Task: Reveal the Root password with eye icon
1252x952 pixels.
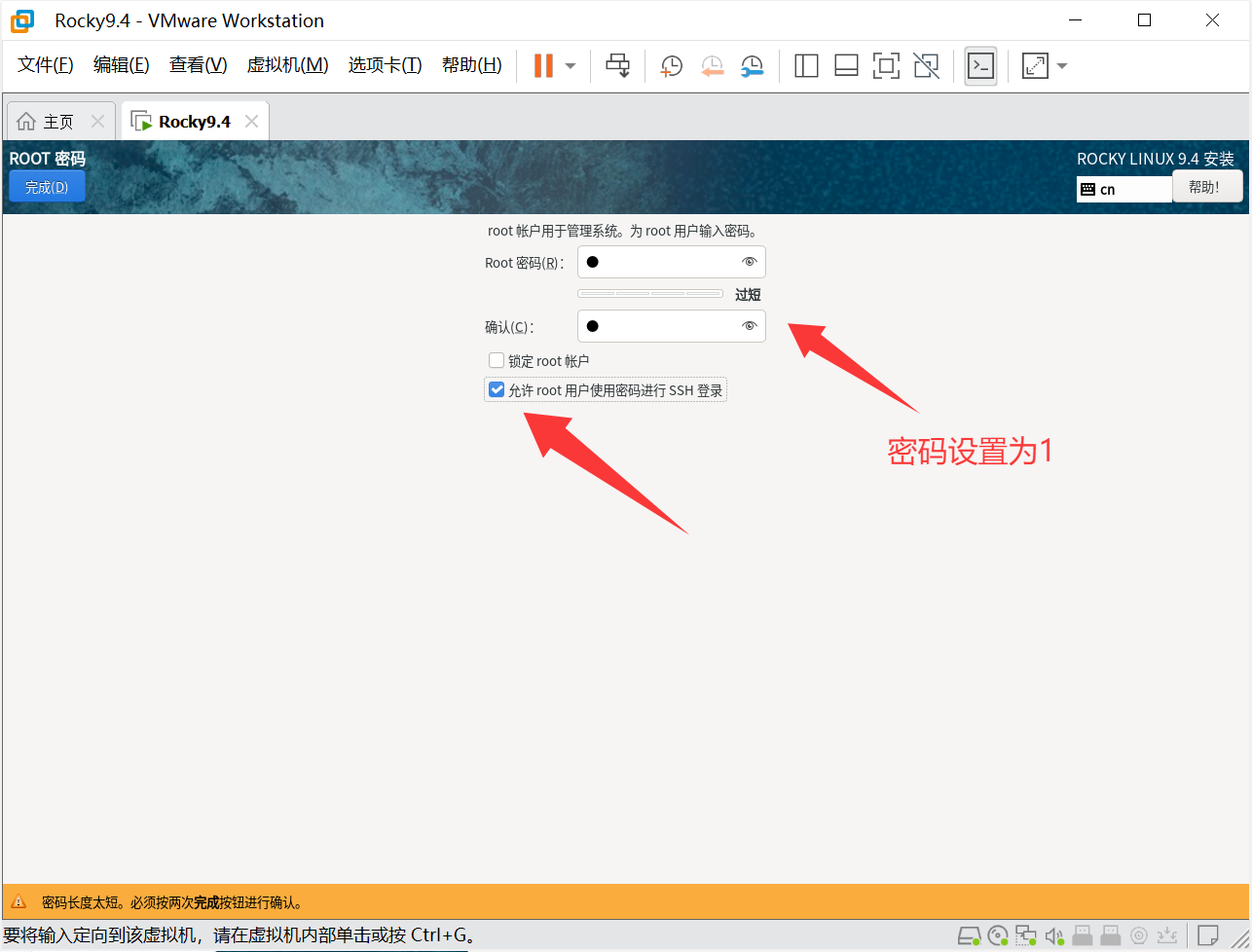Action: [x=749, y=262]
